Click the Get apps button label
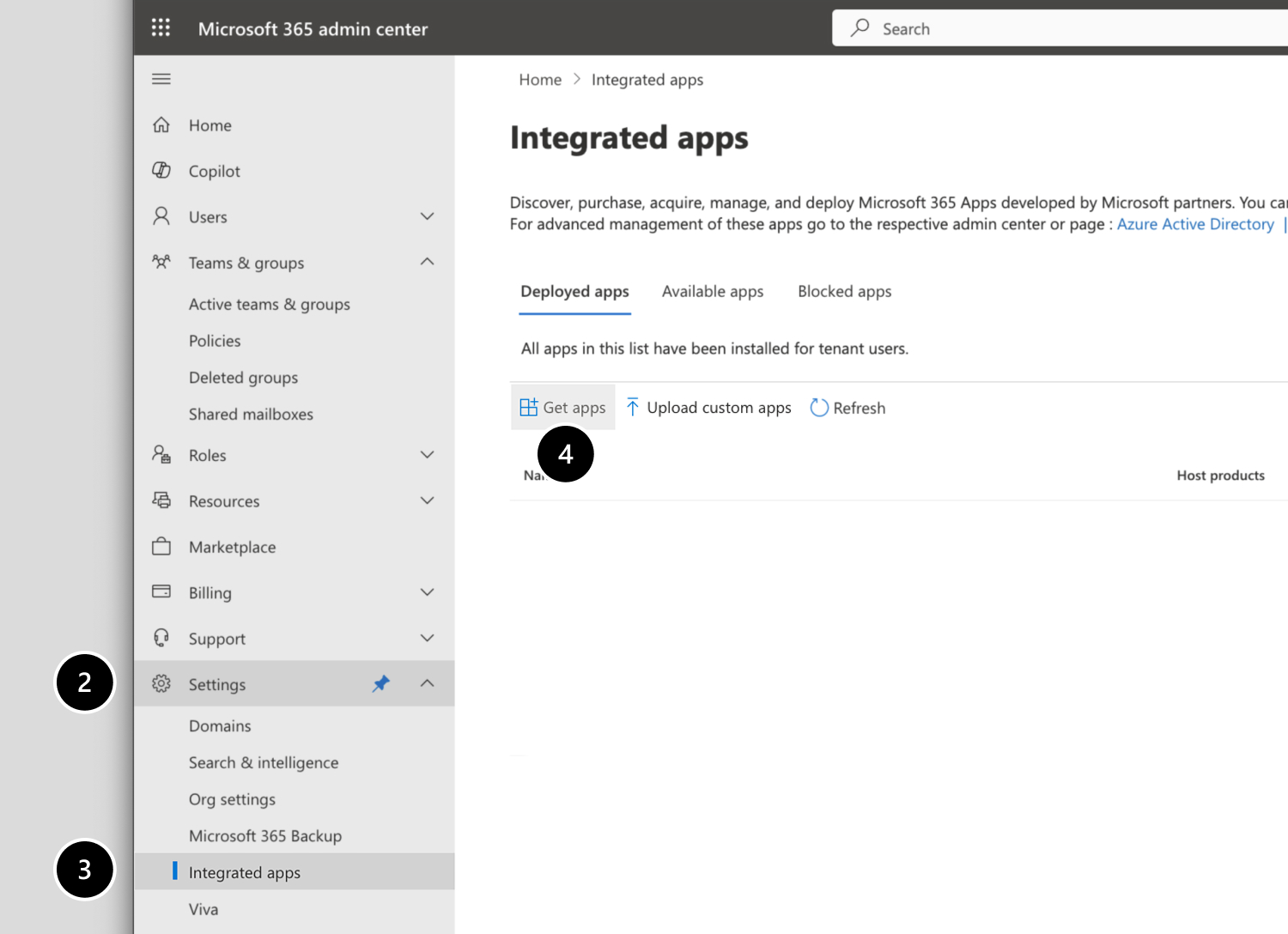Image resolution: width=1288 pixels, height=934 pixels. (x=574, y=408)
